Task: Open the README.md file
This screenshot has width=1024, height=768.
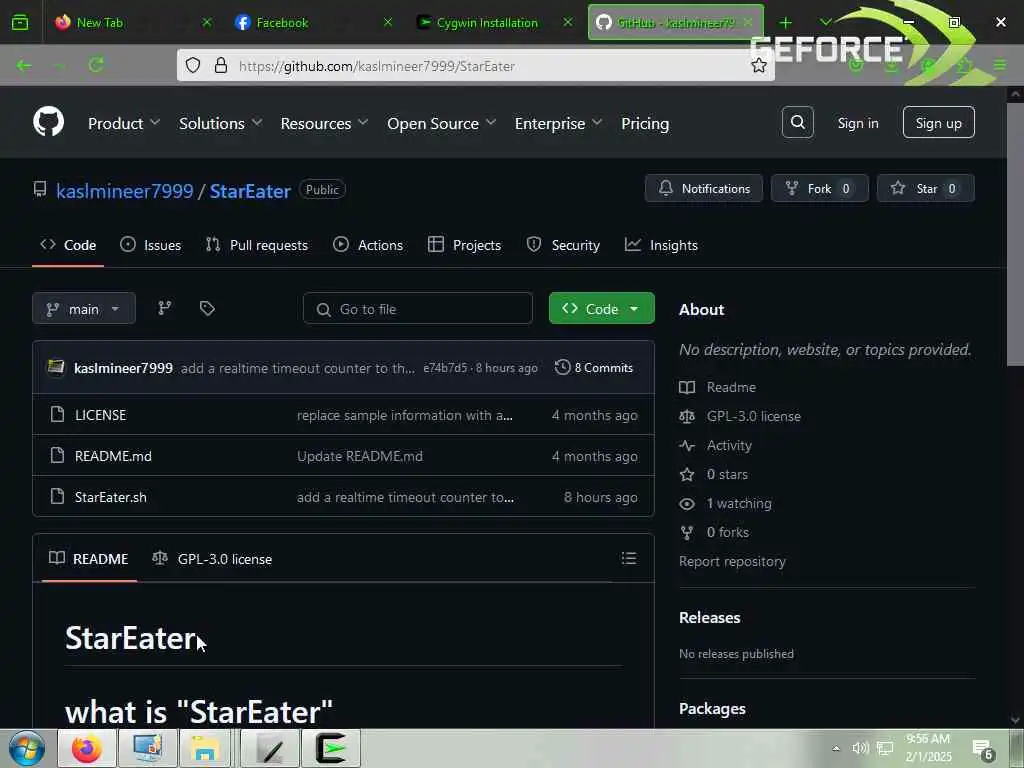Action: (x=113, y=456)
